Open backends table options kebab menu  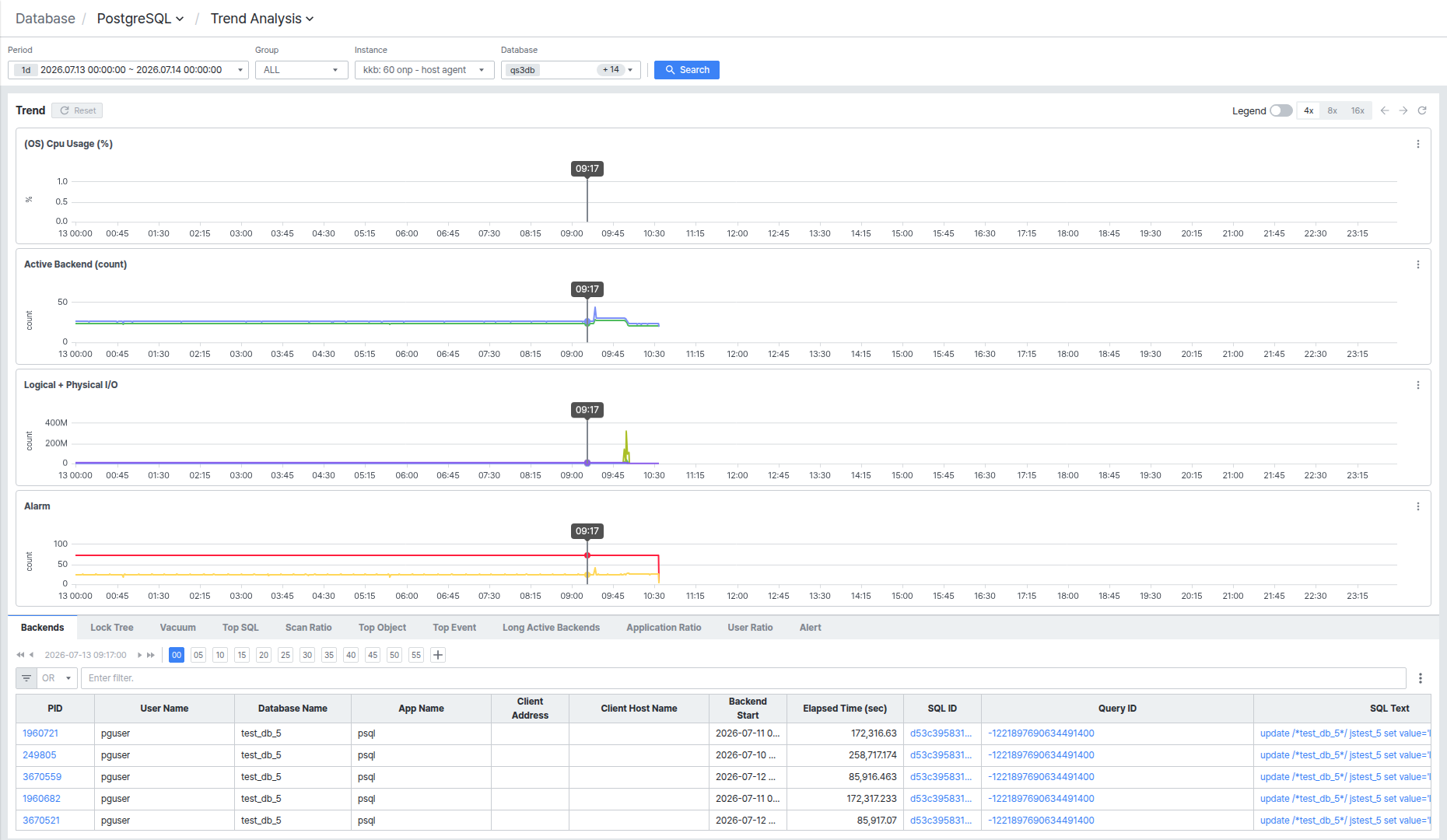[1421, 678]
